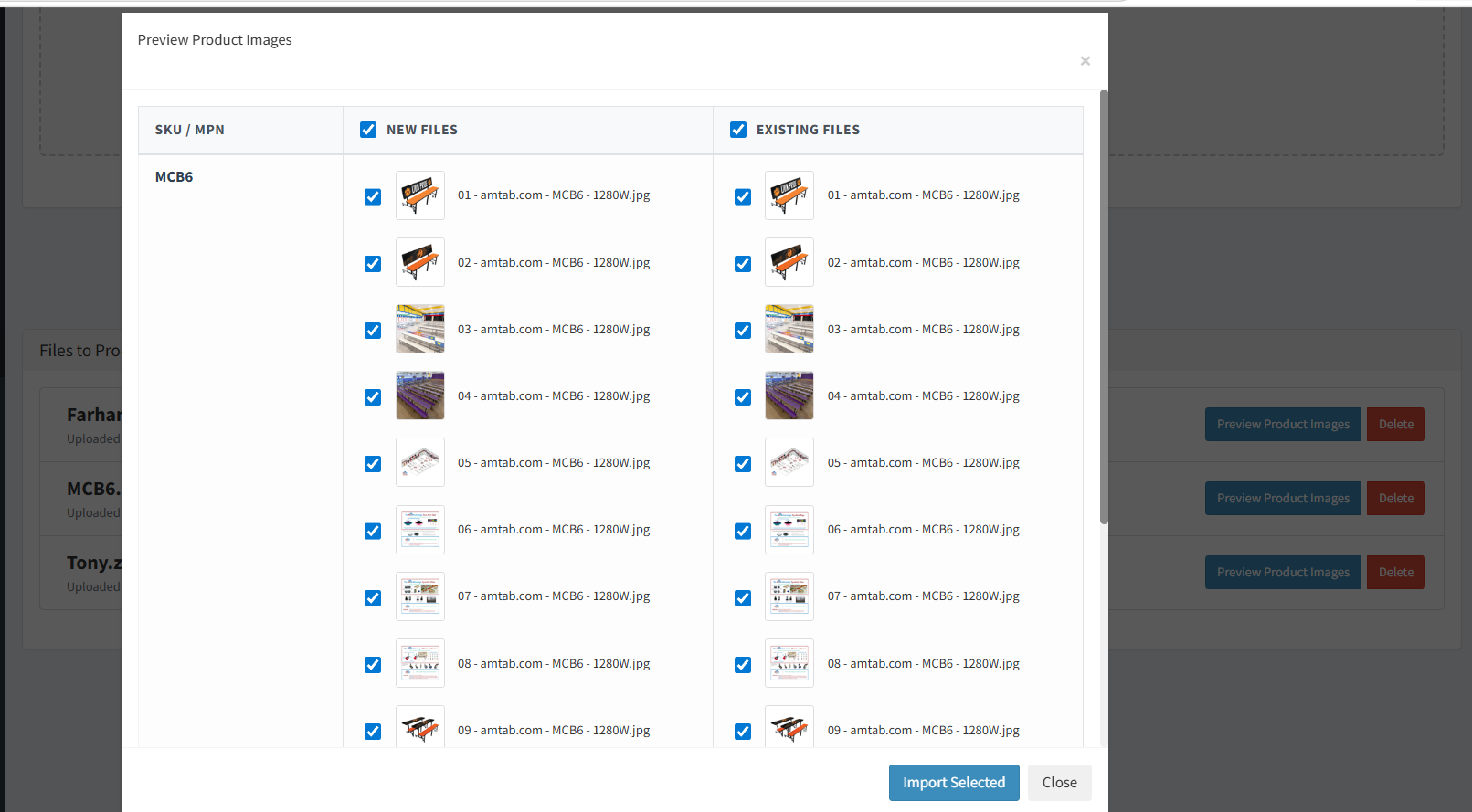Open new file 08 spec sheet thumbnail

point(420,663)
